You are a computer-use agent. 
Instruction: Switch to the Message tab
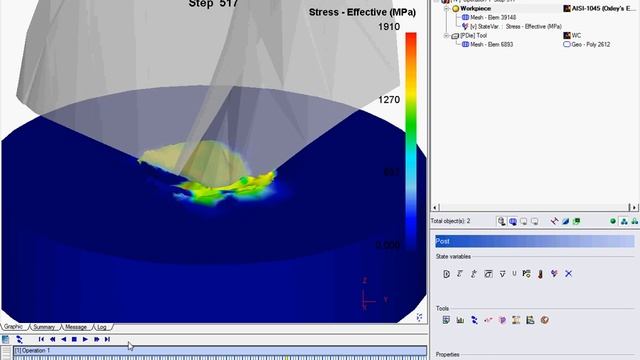coord(76,327)
